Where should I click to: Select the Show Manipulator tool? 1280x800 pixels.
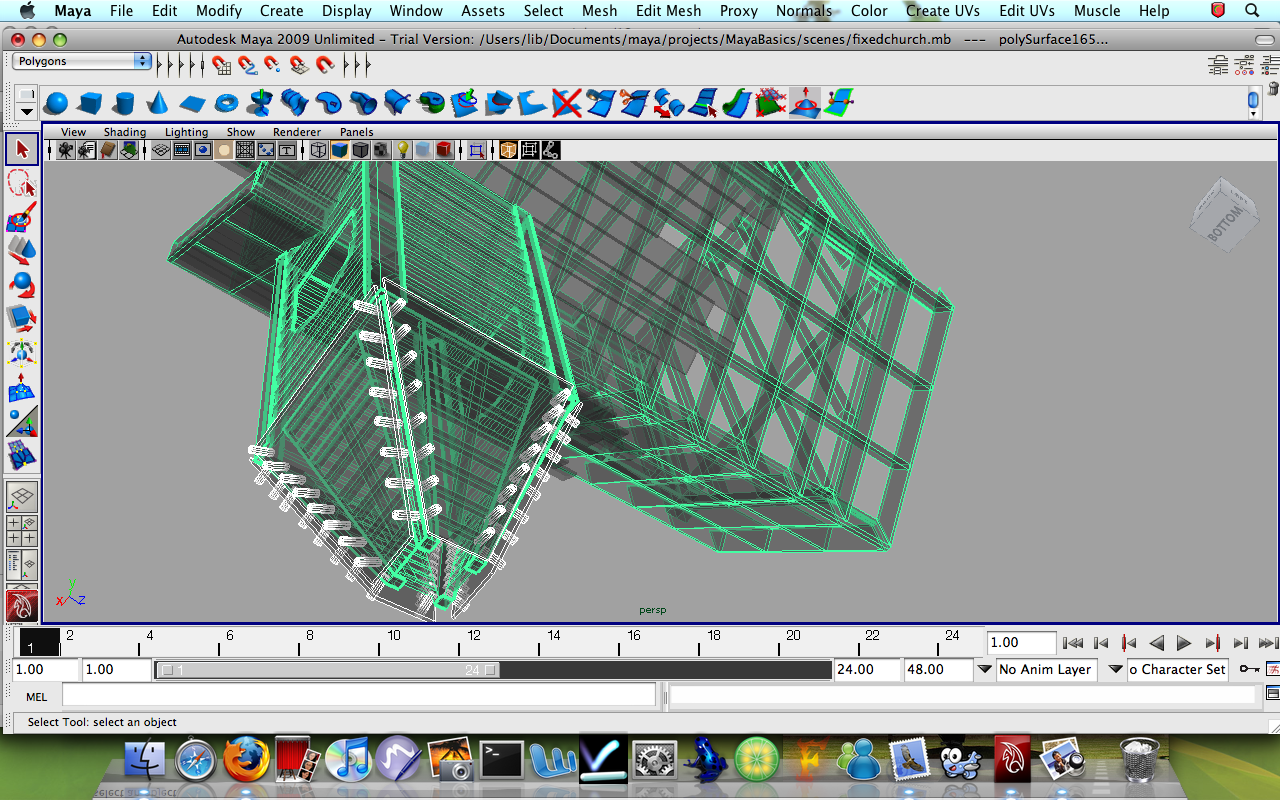pos(22,421)
